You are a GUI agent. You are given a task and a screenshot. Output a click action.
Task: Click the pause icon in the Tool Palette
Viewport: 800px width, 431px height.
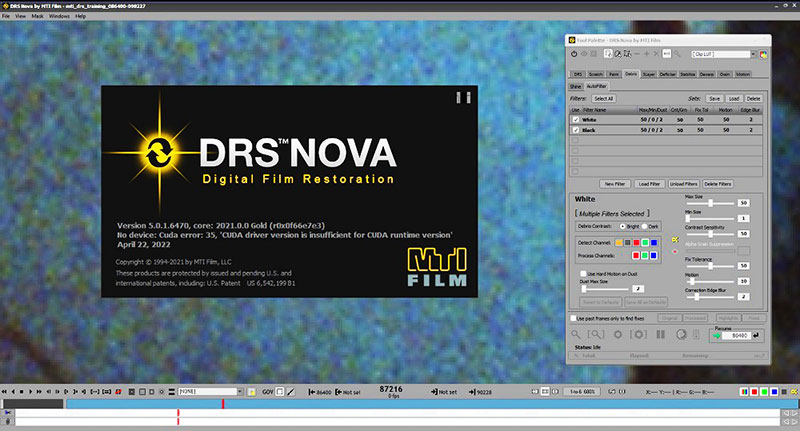click(x=661, y=335)
